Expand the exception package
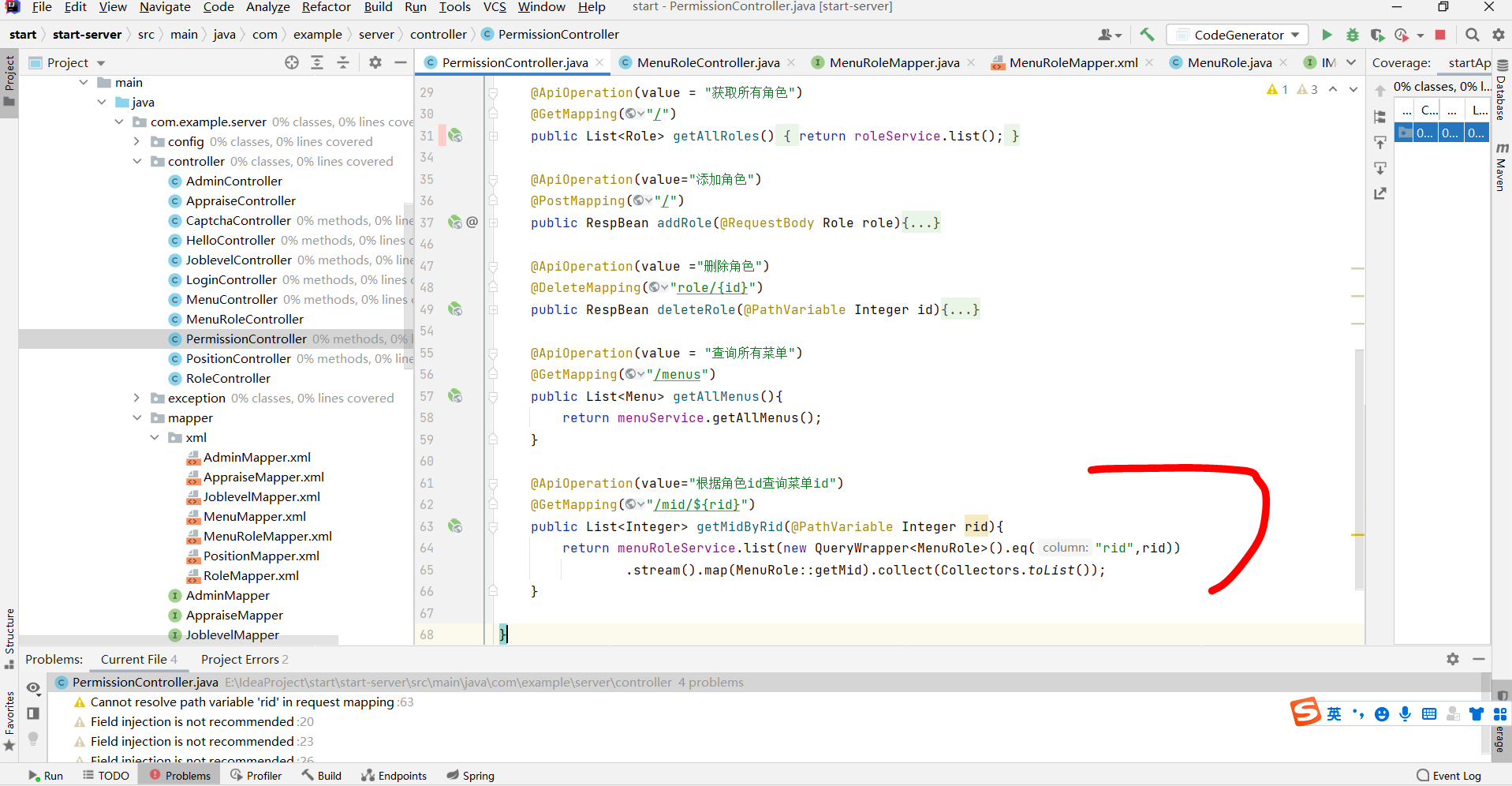The image size is (1512, 786). [136, 398]
